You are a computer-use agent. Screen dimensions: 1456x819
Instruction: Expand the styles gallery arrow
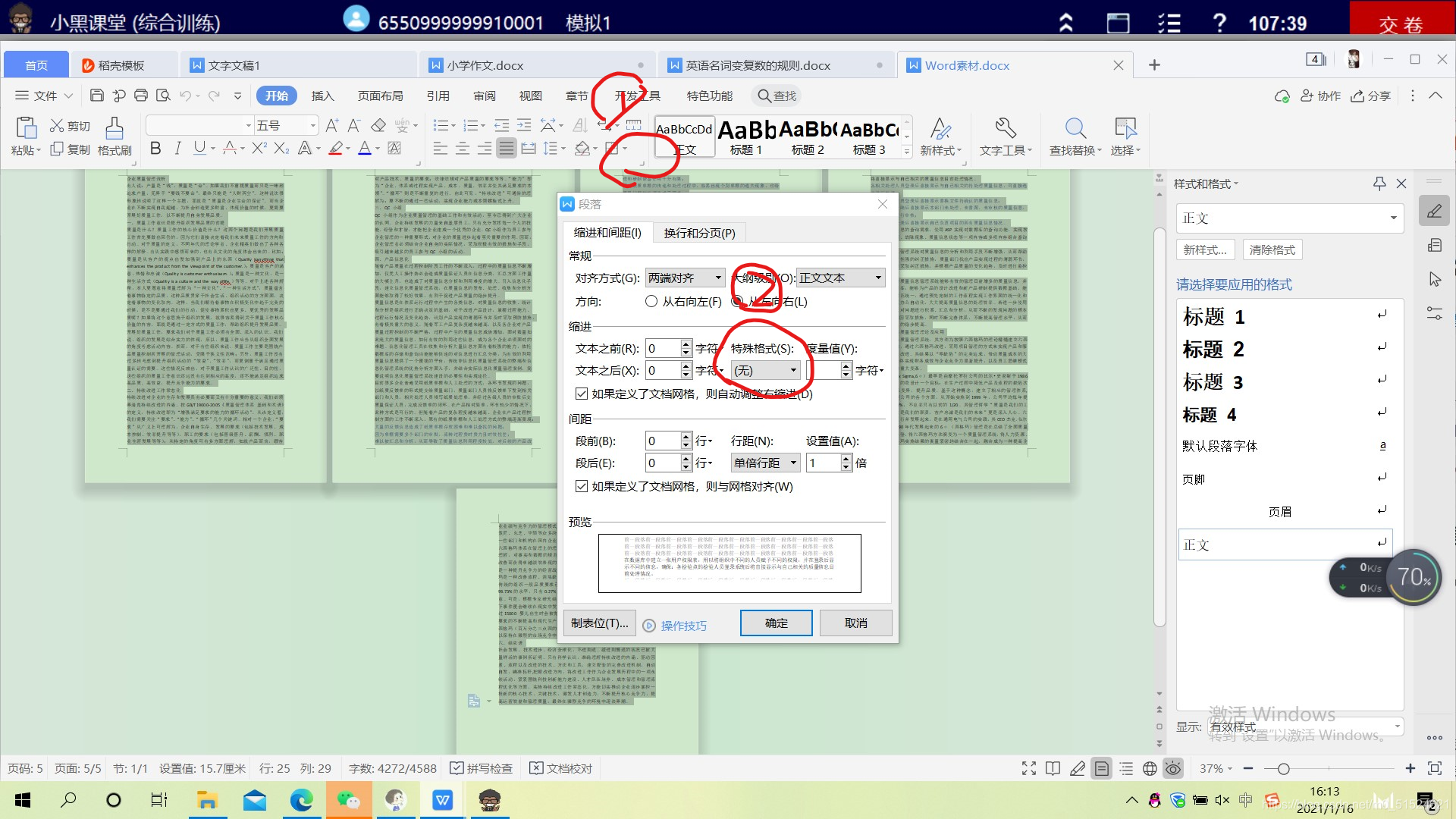(x=907, y=152)
